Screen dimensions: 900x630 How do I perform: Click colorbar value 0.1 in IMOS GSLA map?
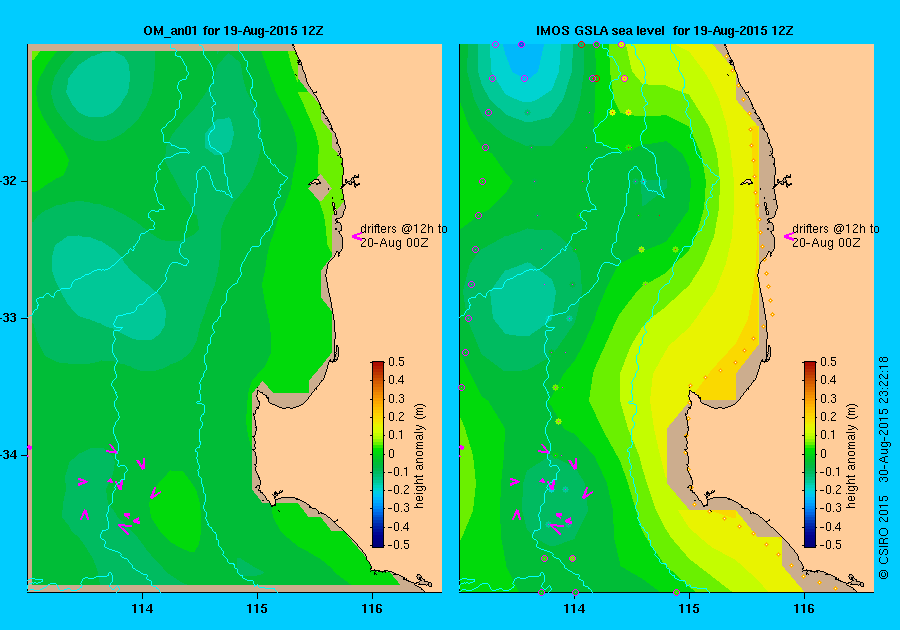click(828, 435)
